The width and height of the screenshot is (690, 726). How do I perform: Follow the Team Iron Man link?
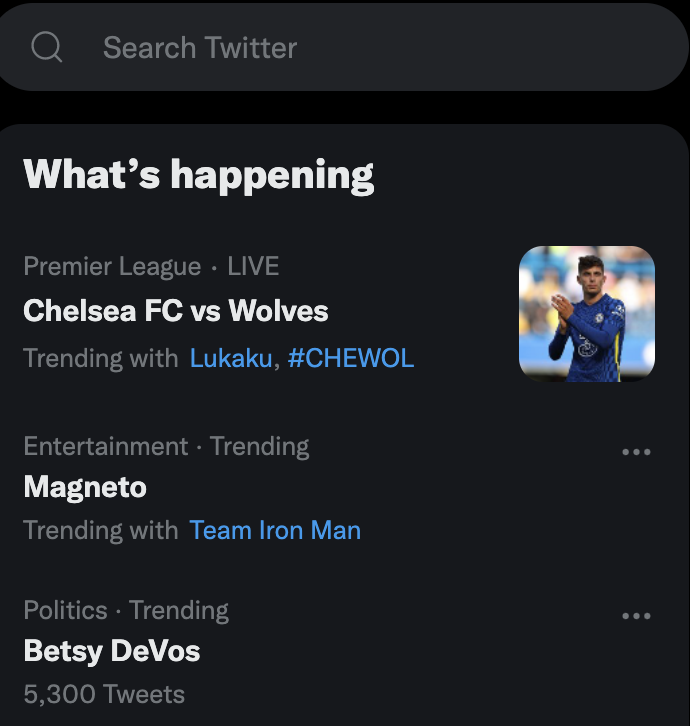point(275,530)
